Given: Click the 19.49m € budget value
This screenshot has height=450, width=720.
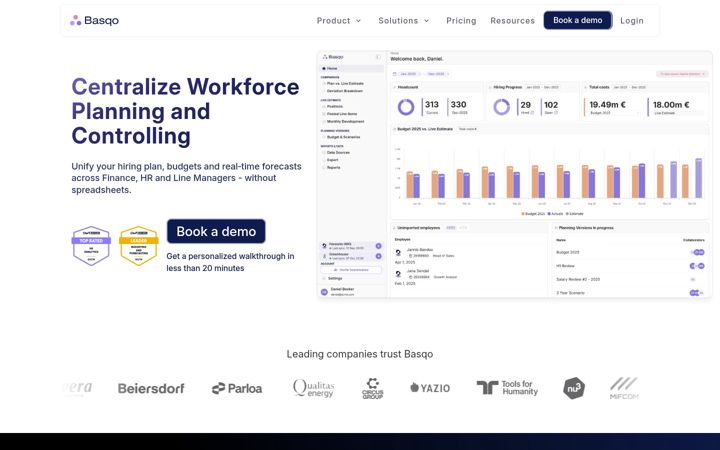Looking at the screenshot, I should point(607,105).
